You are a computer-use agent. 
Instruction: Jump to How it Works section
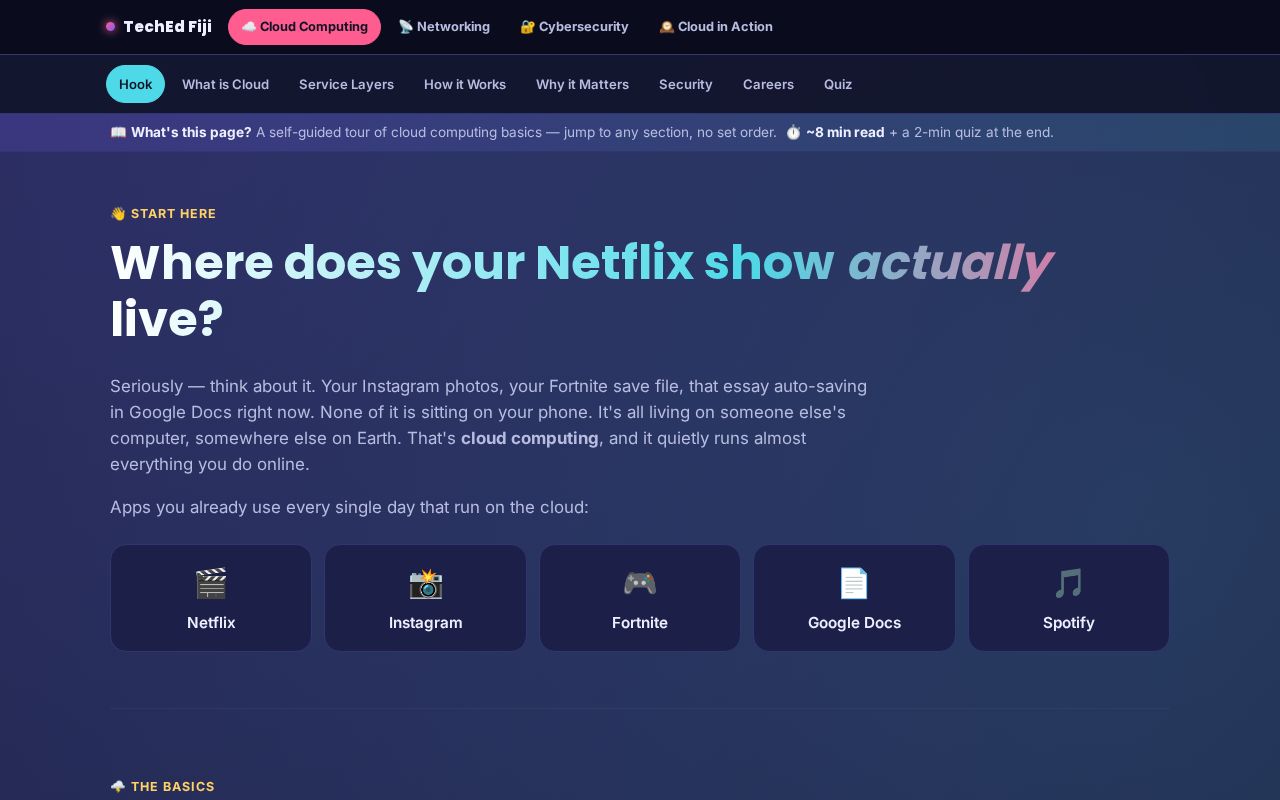(465, 84)
